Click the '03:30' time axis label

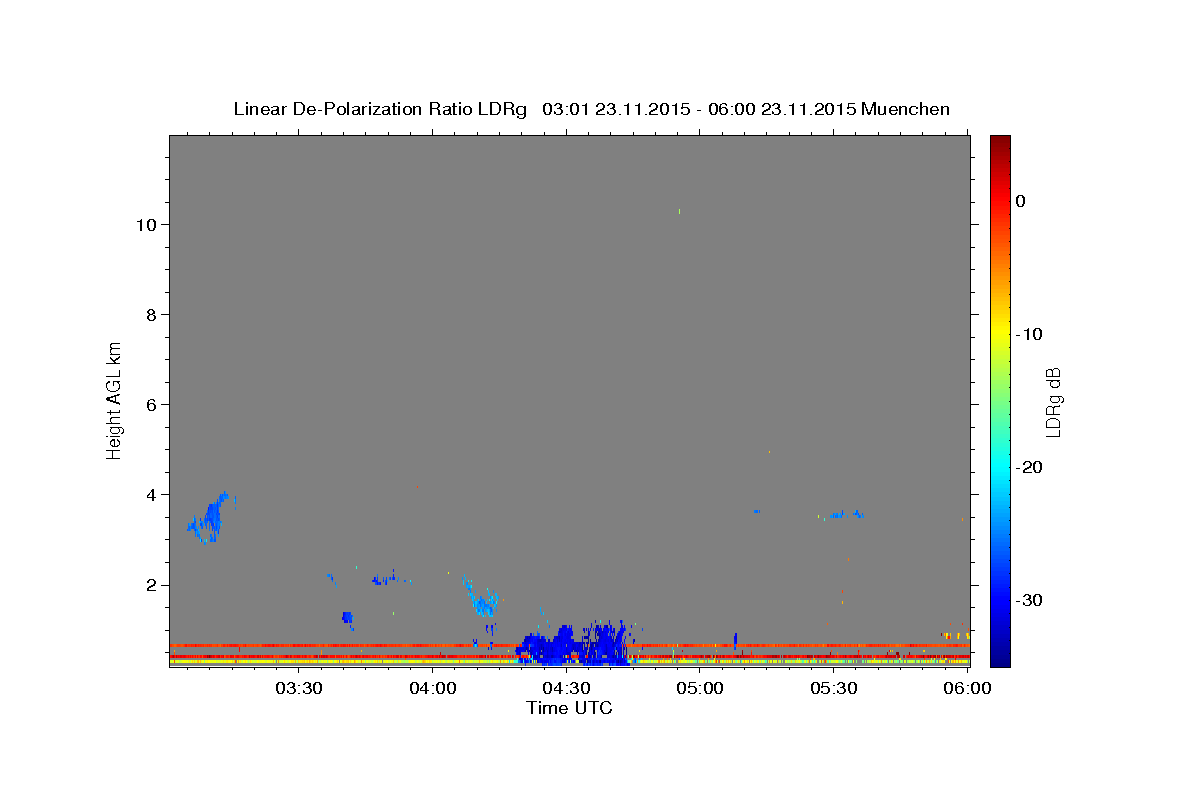coord(298,688)
